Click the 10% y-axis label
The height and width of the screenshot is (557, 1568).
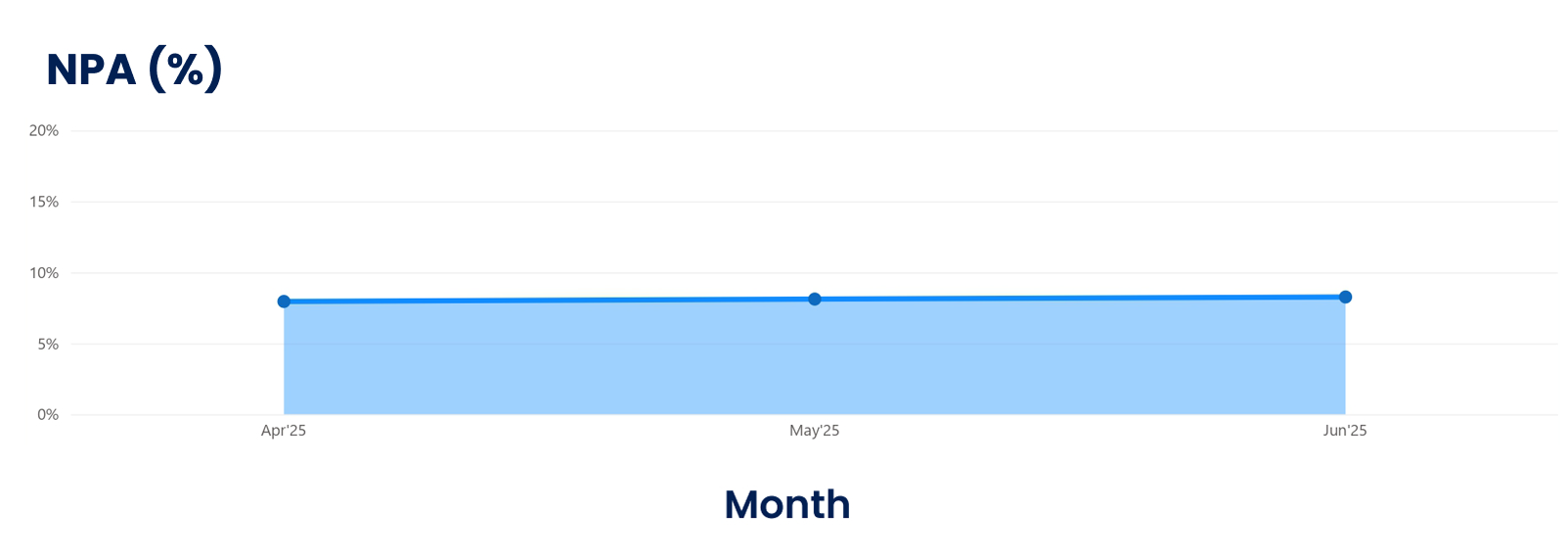click(44, 273)
